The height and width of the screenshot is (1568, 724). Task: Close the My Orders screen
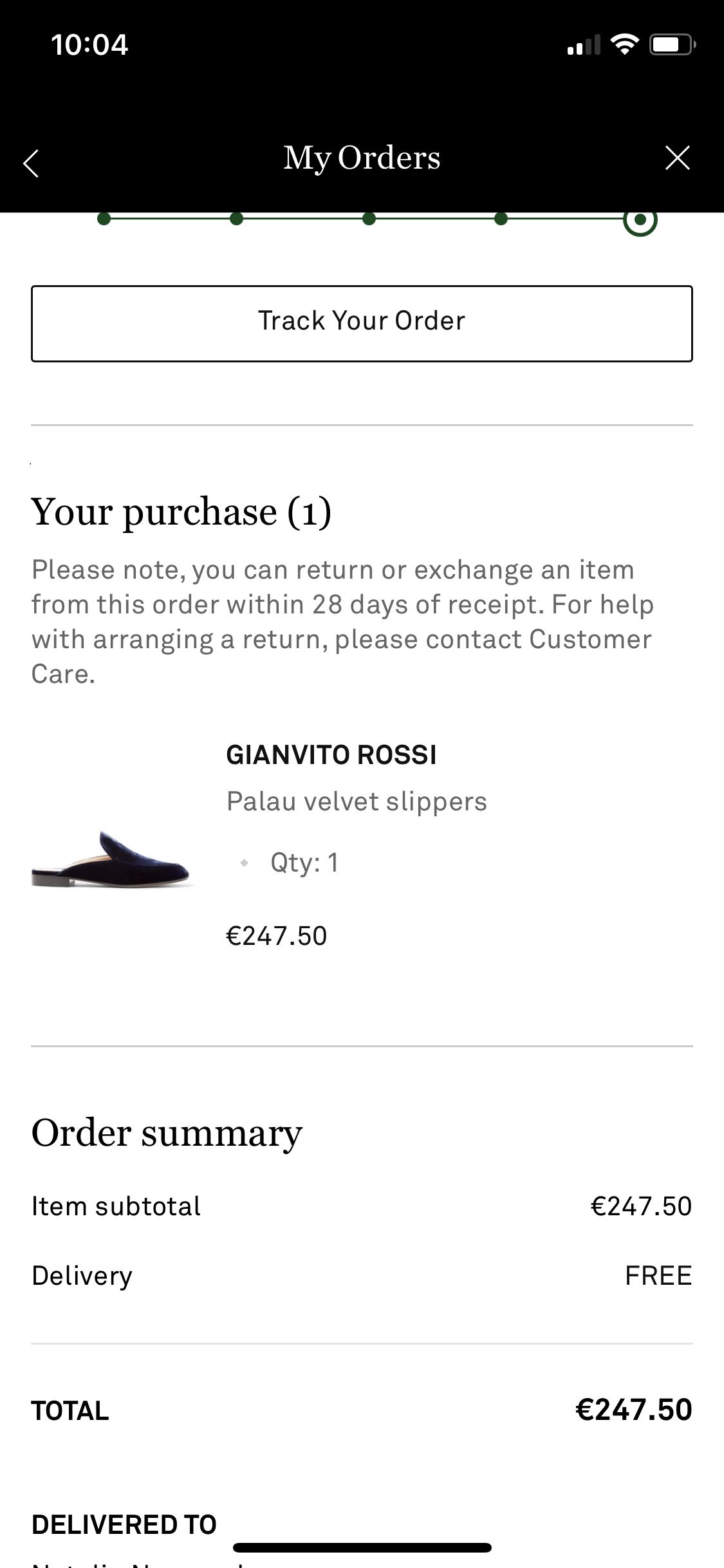pyautogui.click(x=677, y=158)
